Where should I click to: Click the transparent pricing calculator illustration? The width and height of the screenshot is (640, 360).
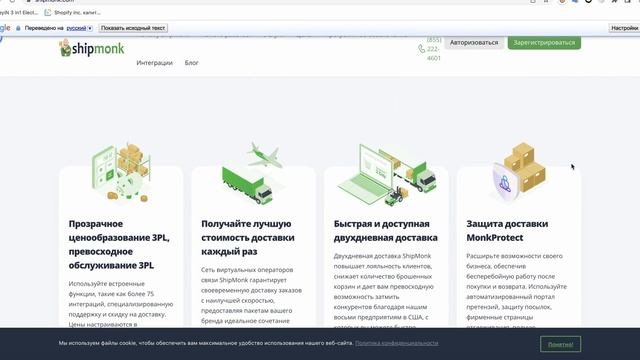click(x=121, y=173)
